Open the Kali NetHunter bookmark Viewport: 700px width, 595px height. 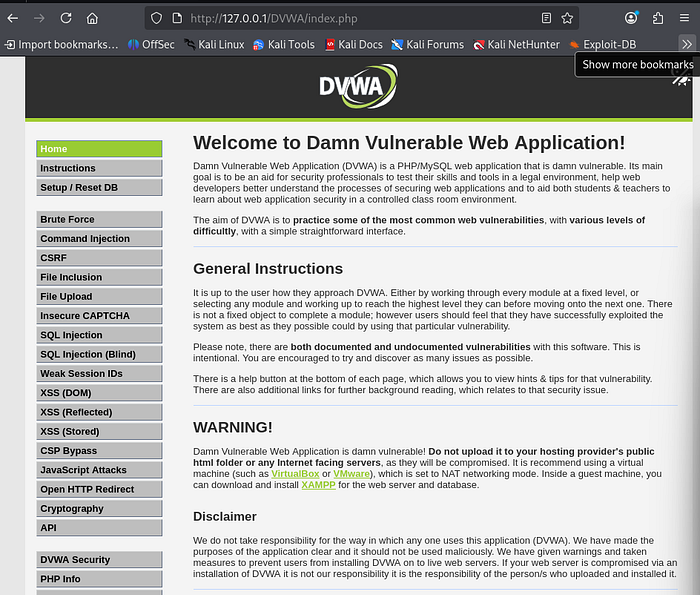coord(517,45)
